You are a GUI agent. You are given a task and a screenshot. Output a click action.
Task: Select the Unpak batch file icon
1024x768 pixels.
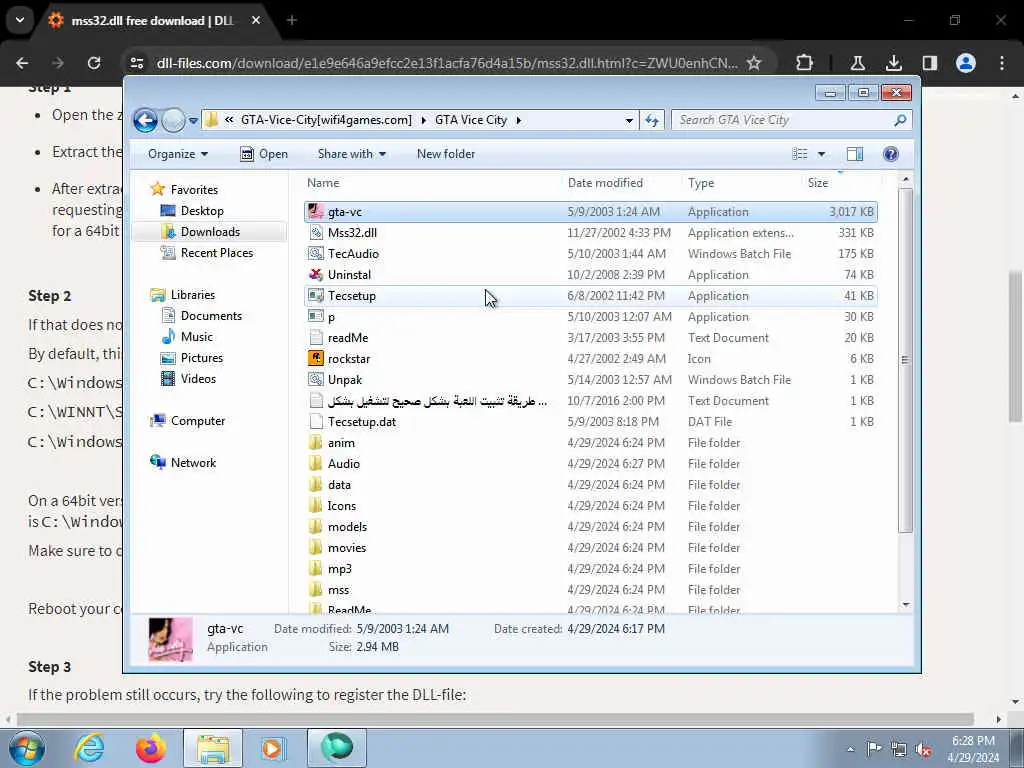point(316,379)
